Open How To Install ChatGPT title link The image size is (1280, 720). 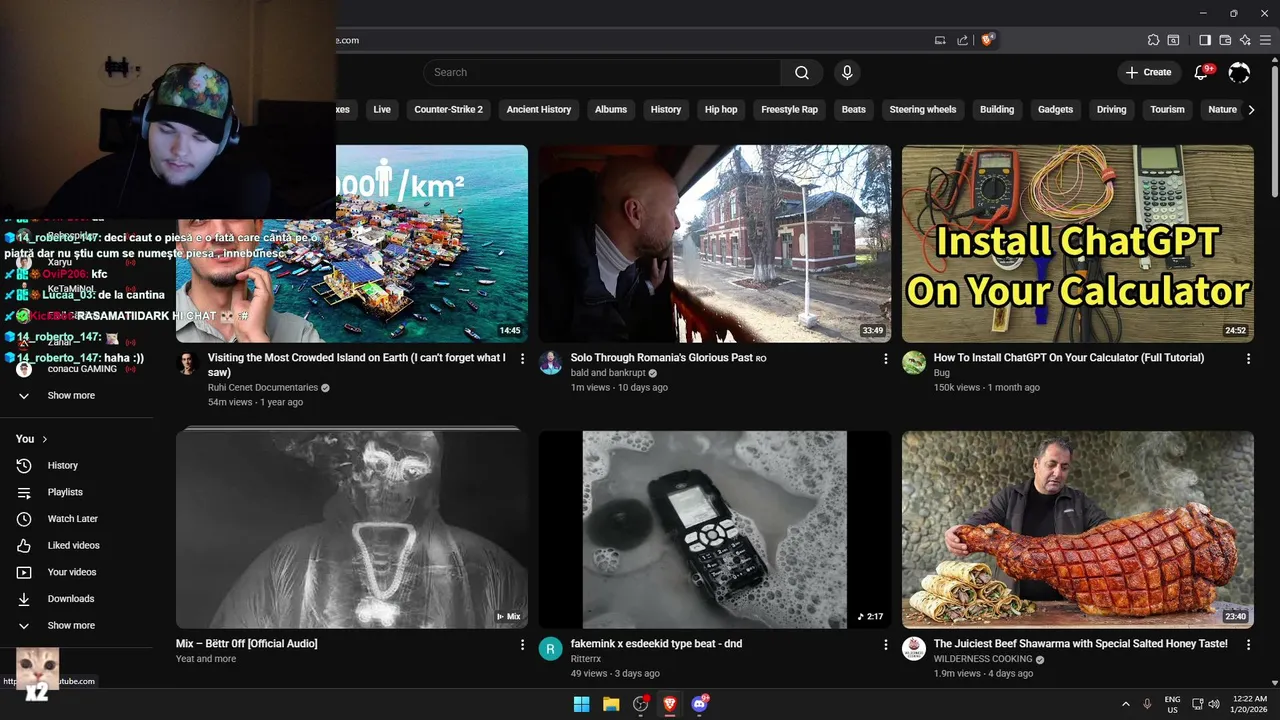[x=1069, y=358]
